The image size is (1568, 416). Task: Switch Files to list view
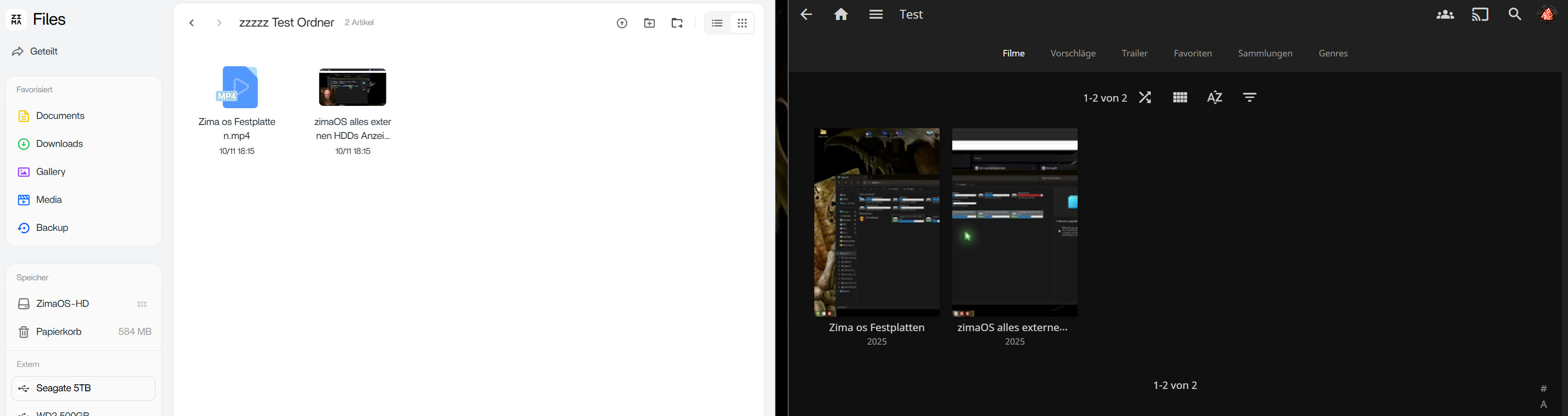[x=717, y=24]
